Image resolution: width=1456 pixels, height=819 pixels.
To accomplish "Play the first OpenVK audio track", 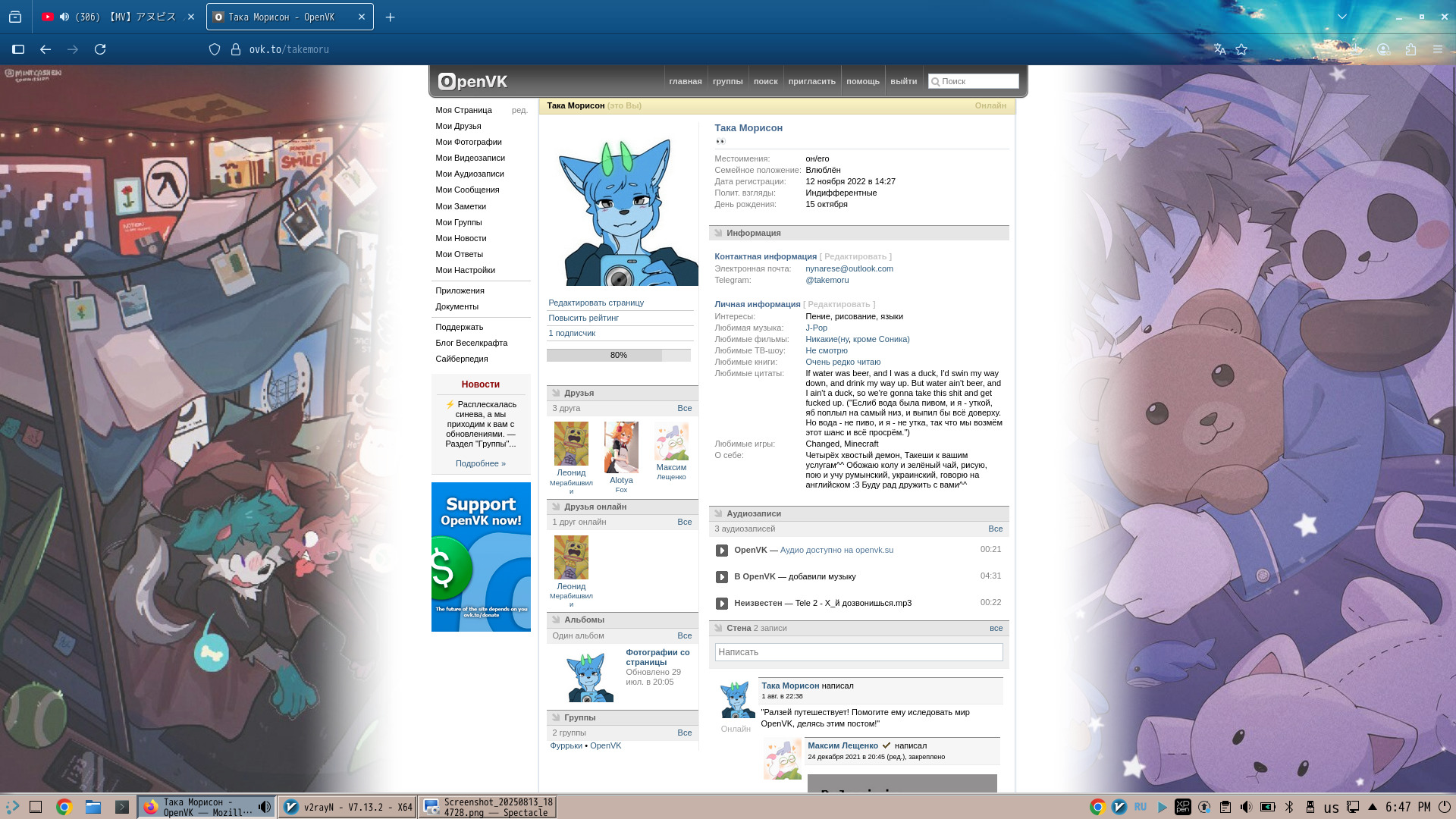I will (721, 551).
